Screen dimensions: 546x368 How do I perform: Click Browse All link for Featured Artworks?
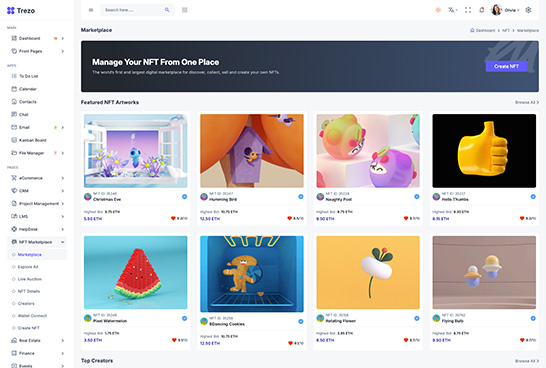(527, 102)
